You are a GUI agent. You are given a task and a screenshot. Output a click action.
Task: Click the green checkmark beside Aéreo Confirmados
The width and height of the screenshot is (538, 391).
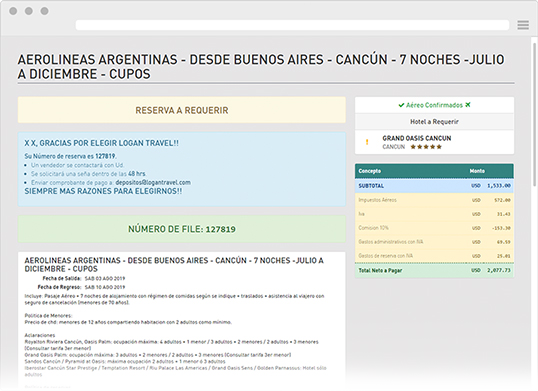[x=401, y=105]
